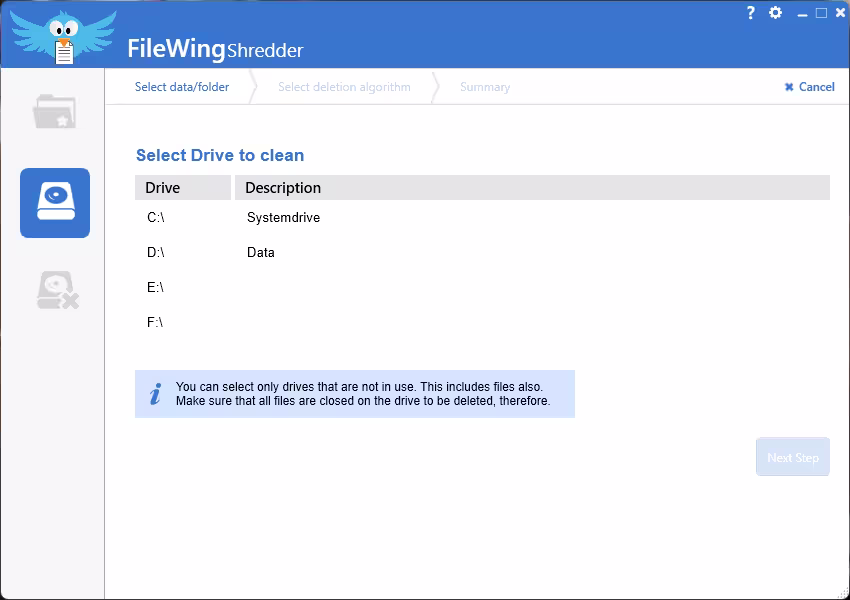Click the Systemdrive description cell
Screen dimensions: 850x600
[x=283, y=217]
